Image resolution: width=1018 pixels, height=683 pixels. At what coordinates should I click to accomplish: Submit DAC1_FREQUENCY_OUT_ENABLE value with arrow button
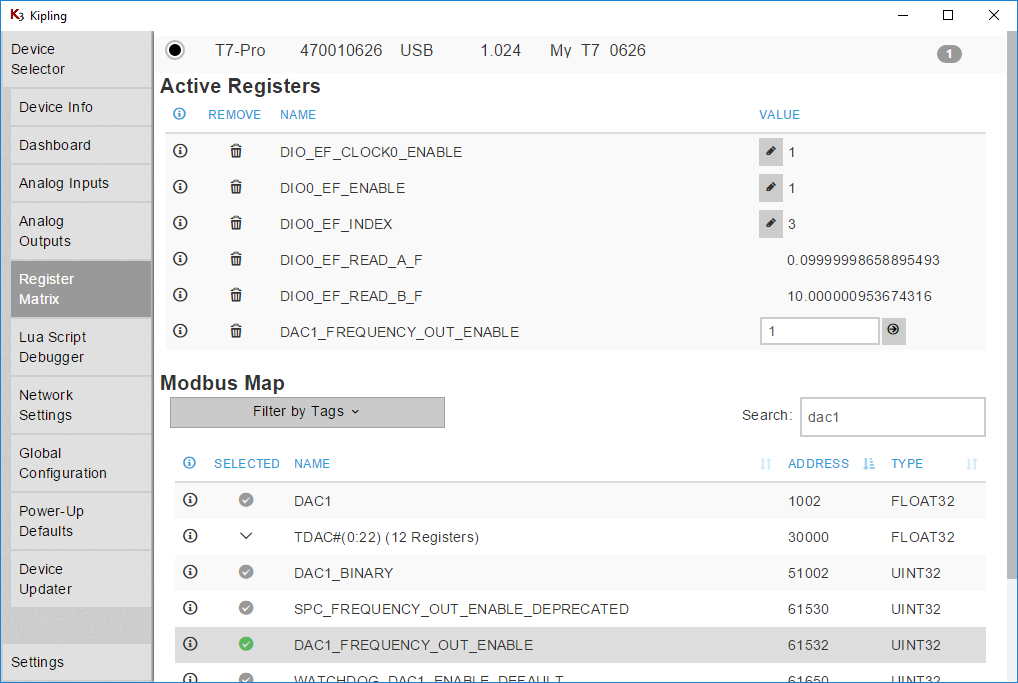[893, 331]
